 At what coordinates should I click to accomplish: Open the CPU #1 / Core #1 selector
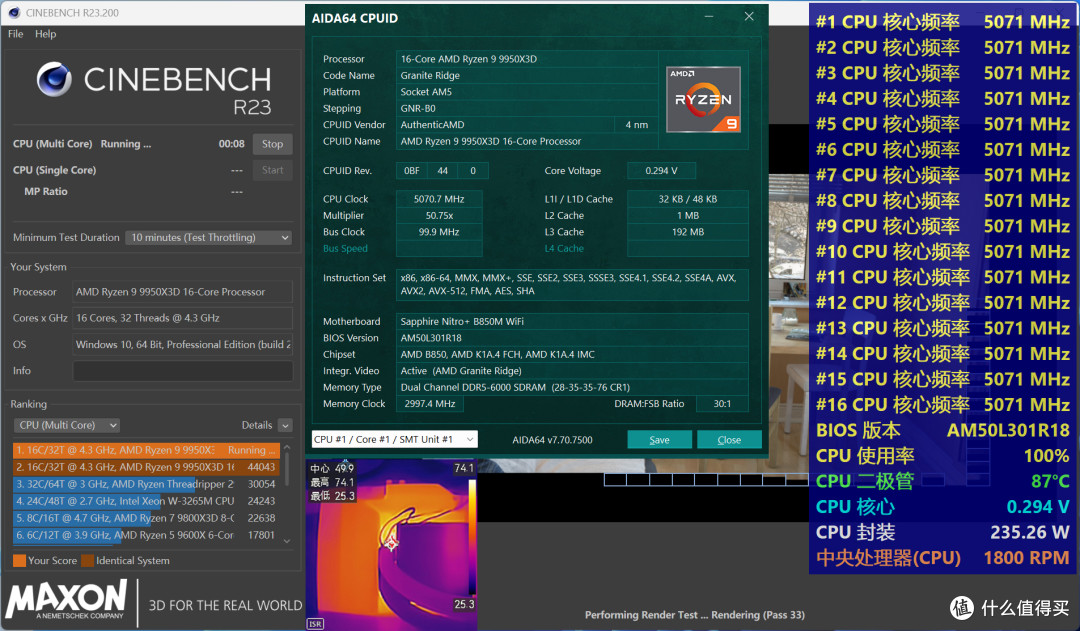pyautogui.click(x=395, y=439)
